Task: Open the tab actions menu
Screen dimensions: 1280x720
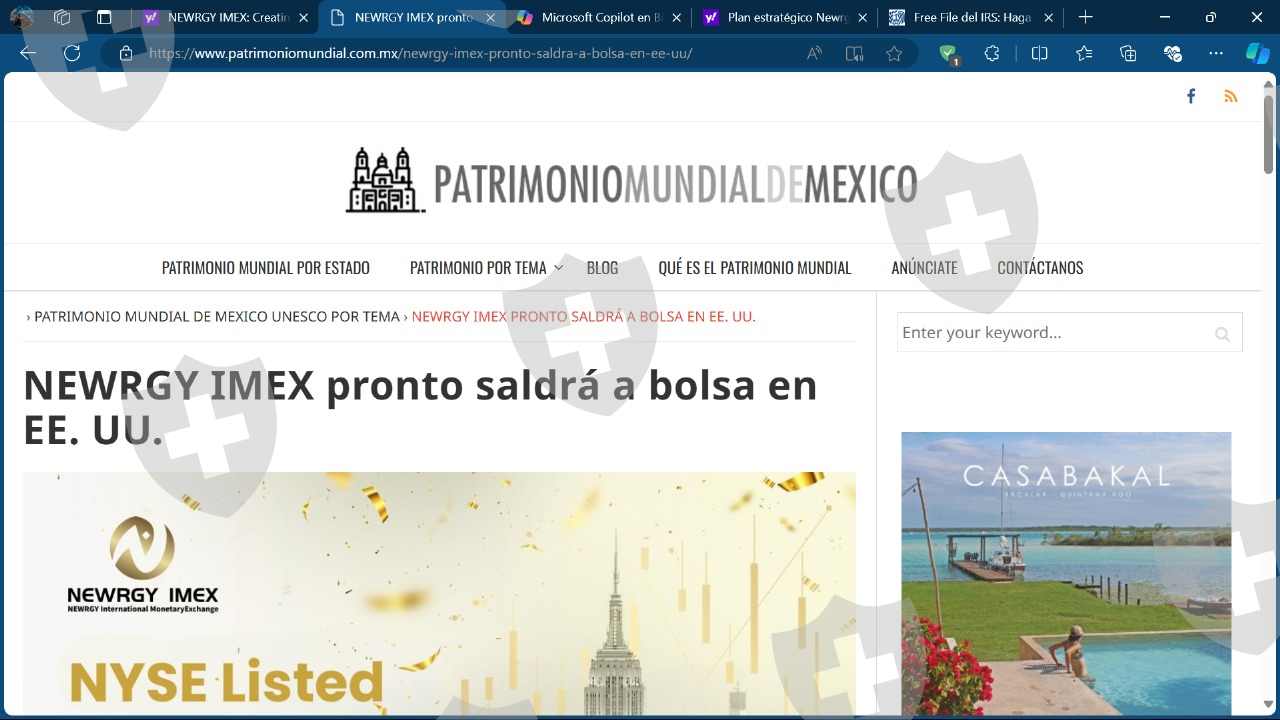Action: click(104, 17)
